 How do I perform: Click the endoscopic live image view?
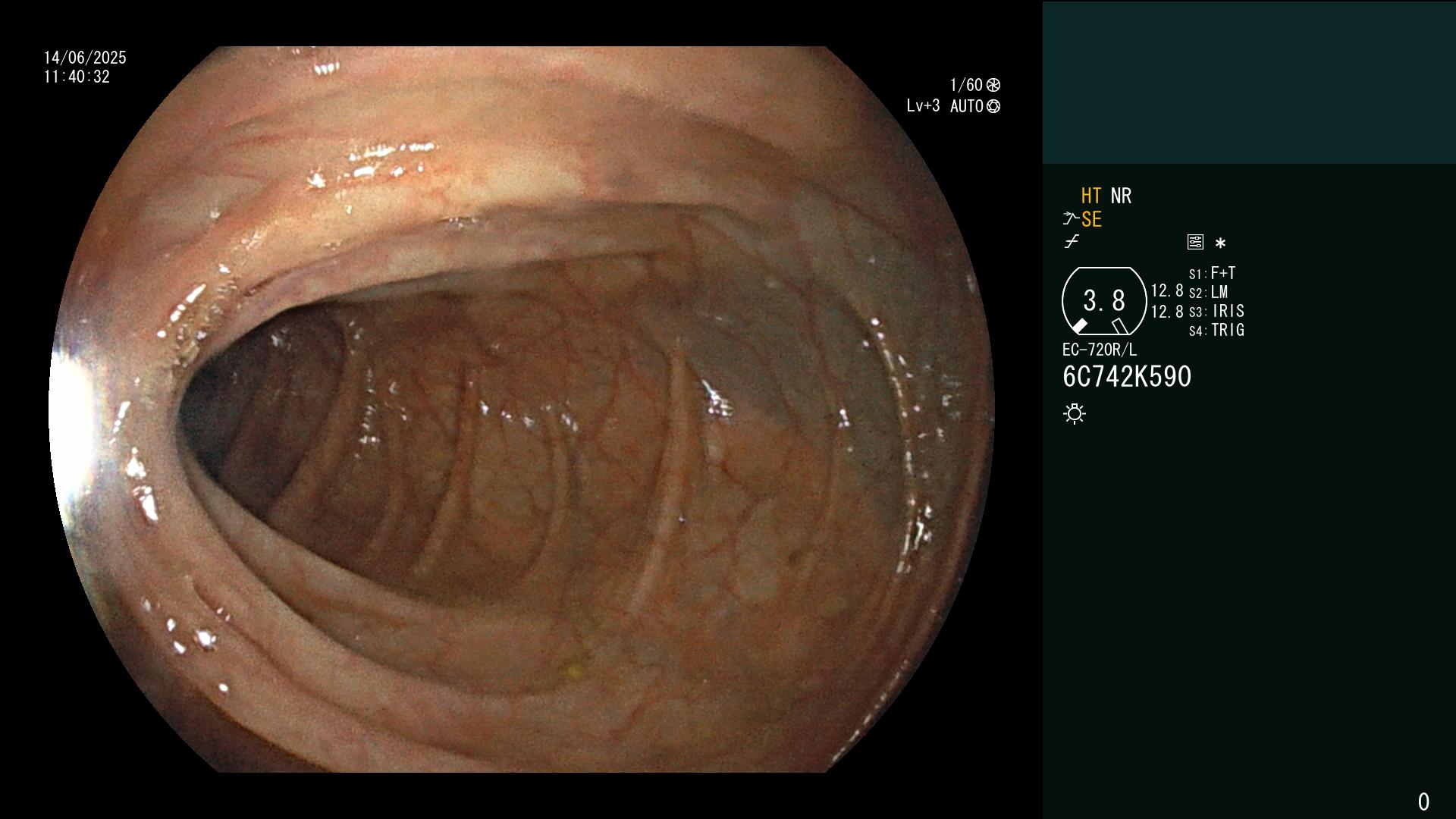522,409
